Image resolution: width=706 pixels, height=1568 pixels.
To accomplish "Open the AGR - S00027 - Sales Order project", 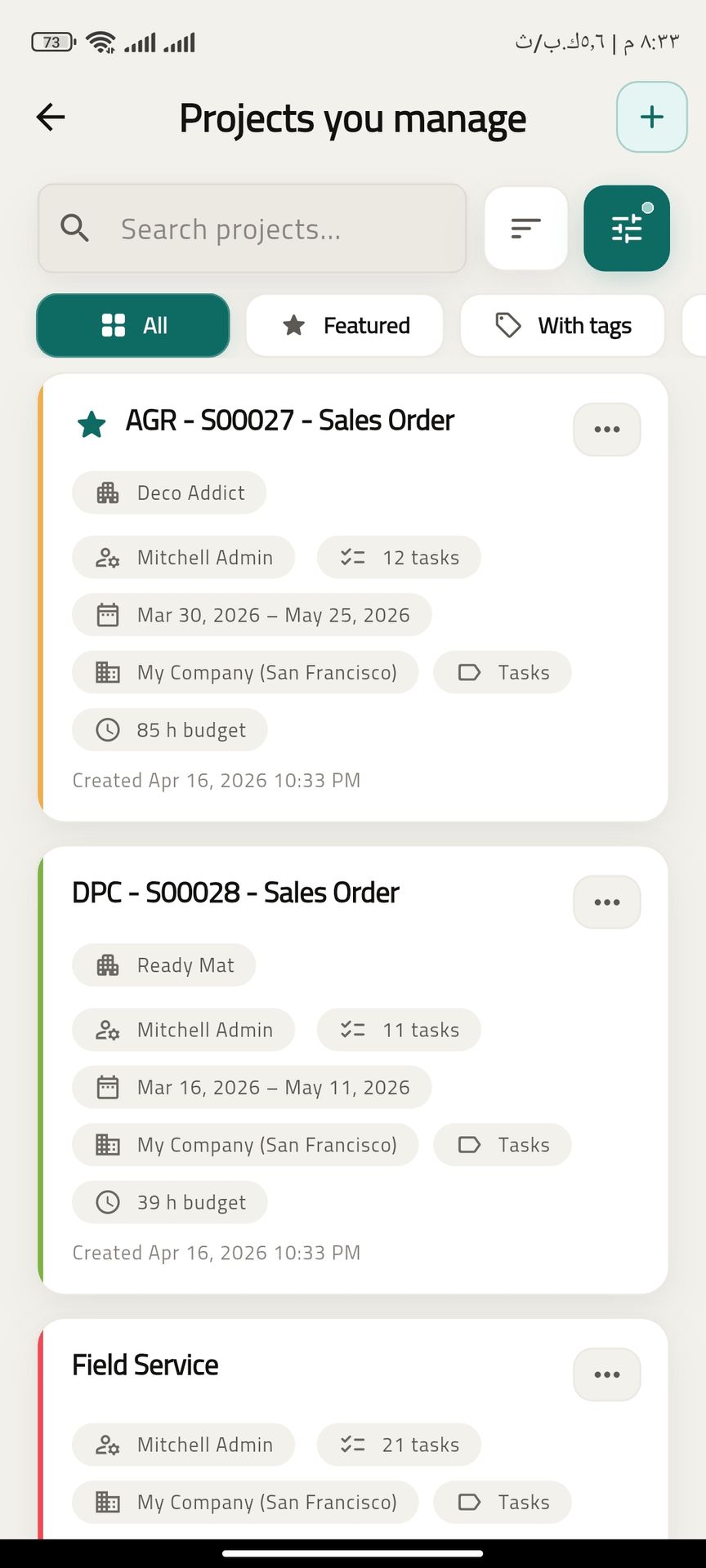I will 289,421.
